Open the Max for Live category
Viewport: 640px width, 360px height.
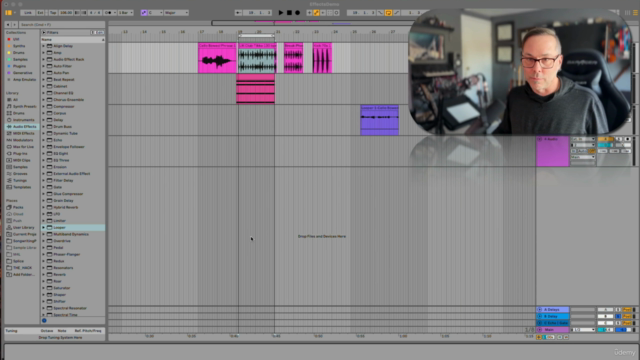(x=23, y=147)
